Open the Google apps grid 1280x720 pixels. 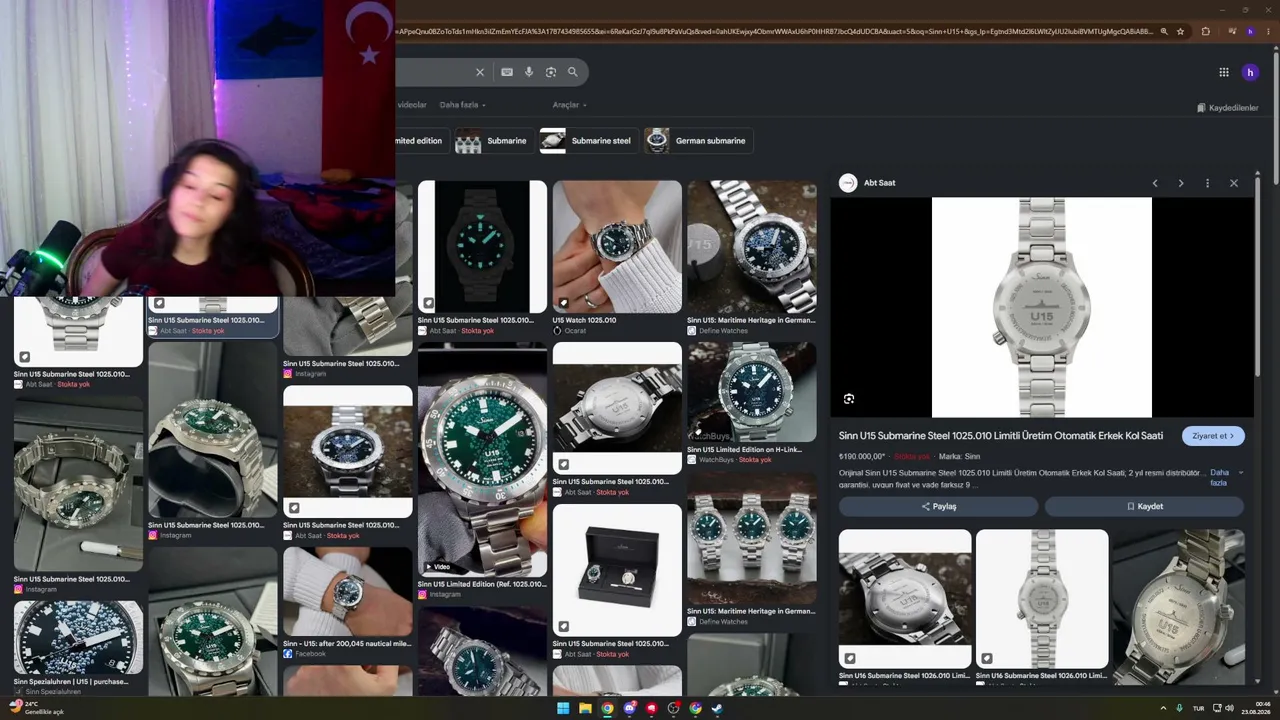pyautogui.click(x=1223, y=72)
